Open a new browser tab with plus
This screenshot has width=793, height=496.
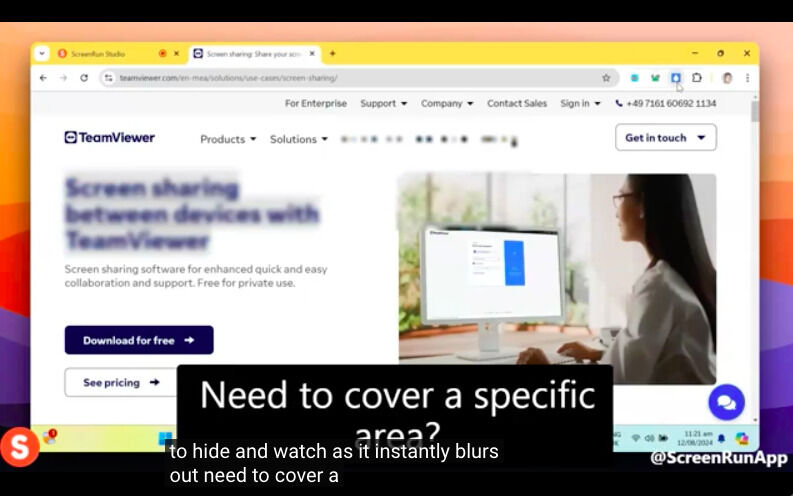332,53
